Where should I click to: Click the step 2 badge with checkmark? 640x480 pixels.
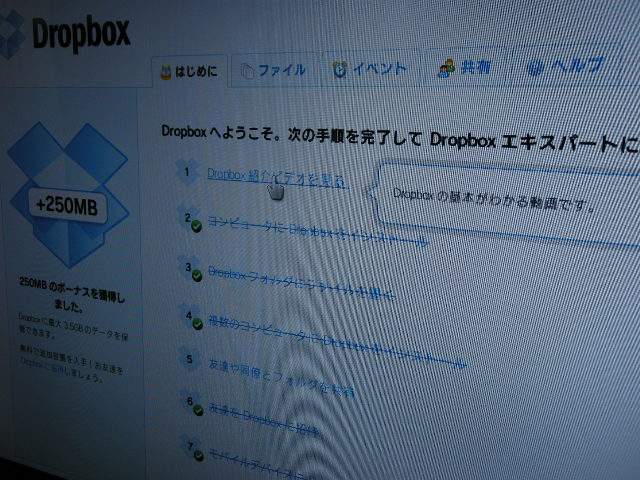point(190,220)
